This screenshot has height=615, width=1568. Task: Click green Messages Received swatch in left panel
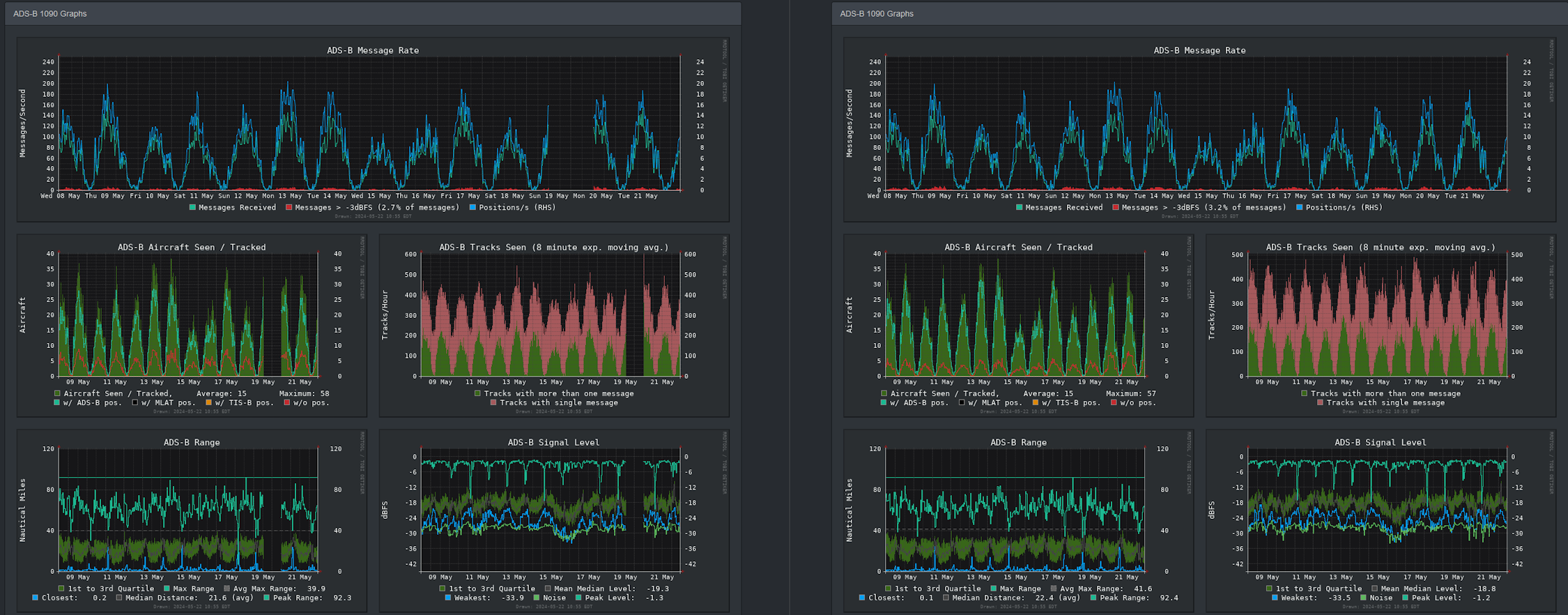coord(192,207)
